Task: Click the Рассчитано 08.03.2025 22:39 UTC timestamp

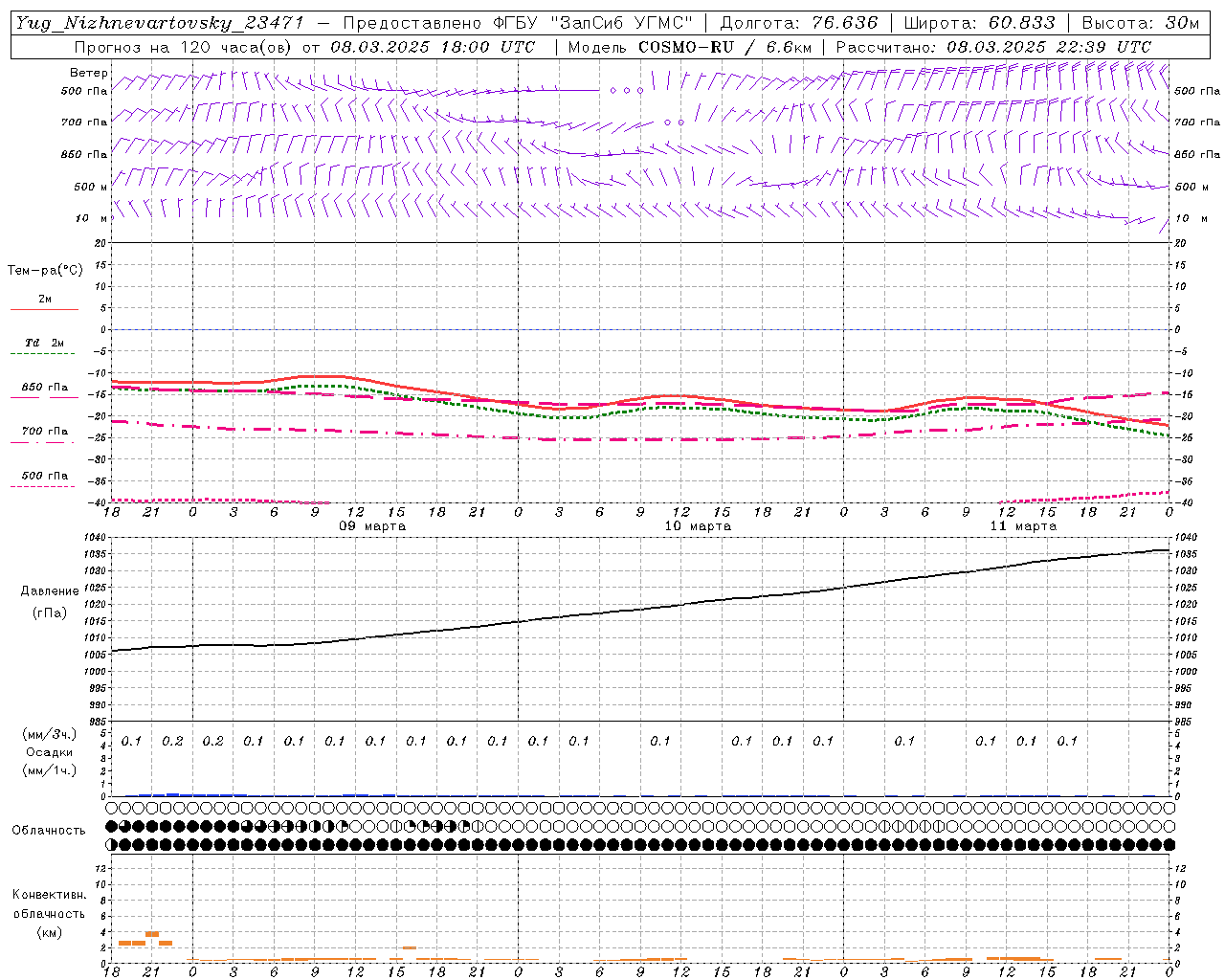Action: coord(993,47)
